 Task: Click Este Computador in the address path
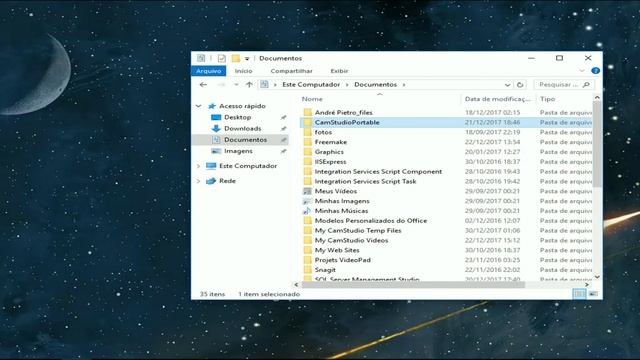(x=311, y=84)
